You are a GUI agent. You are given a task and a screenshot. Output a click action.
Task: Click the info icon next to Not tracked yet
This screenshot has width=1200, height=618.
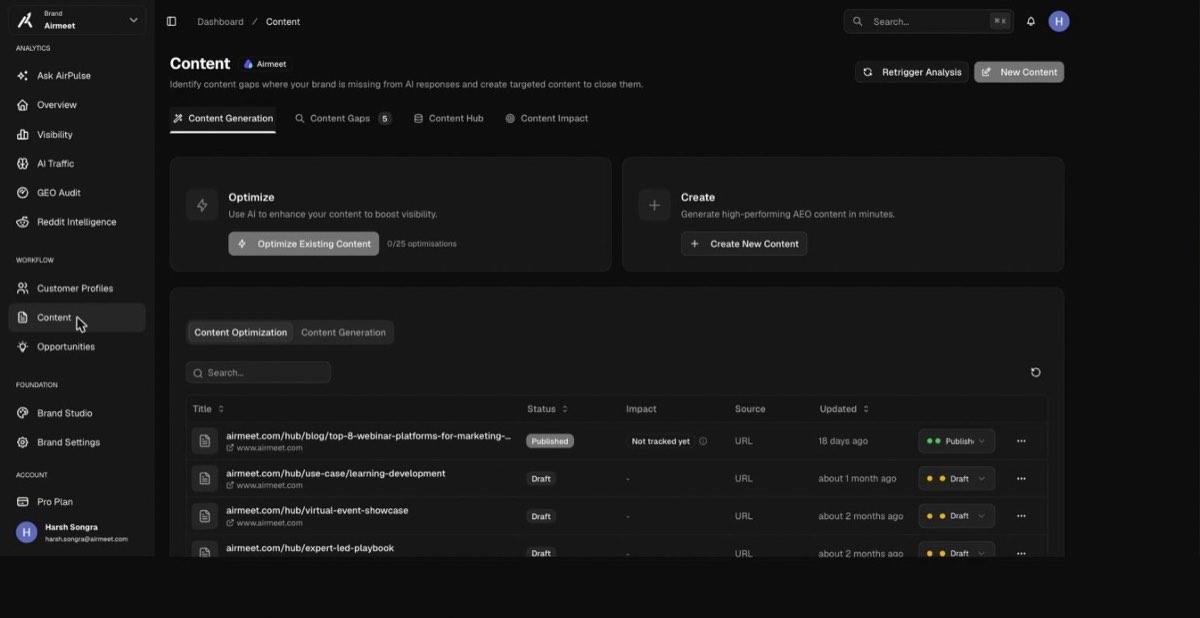703,441
